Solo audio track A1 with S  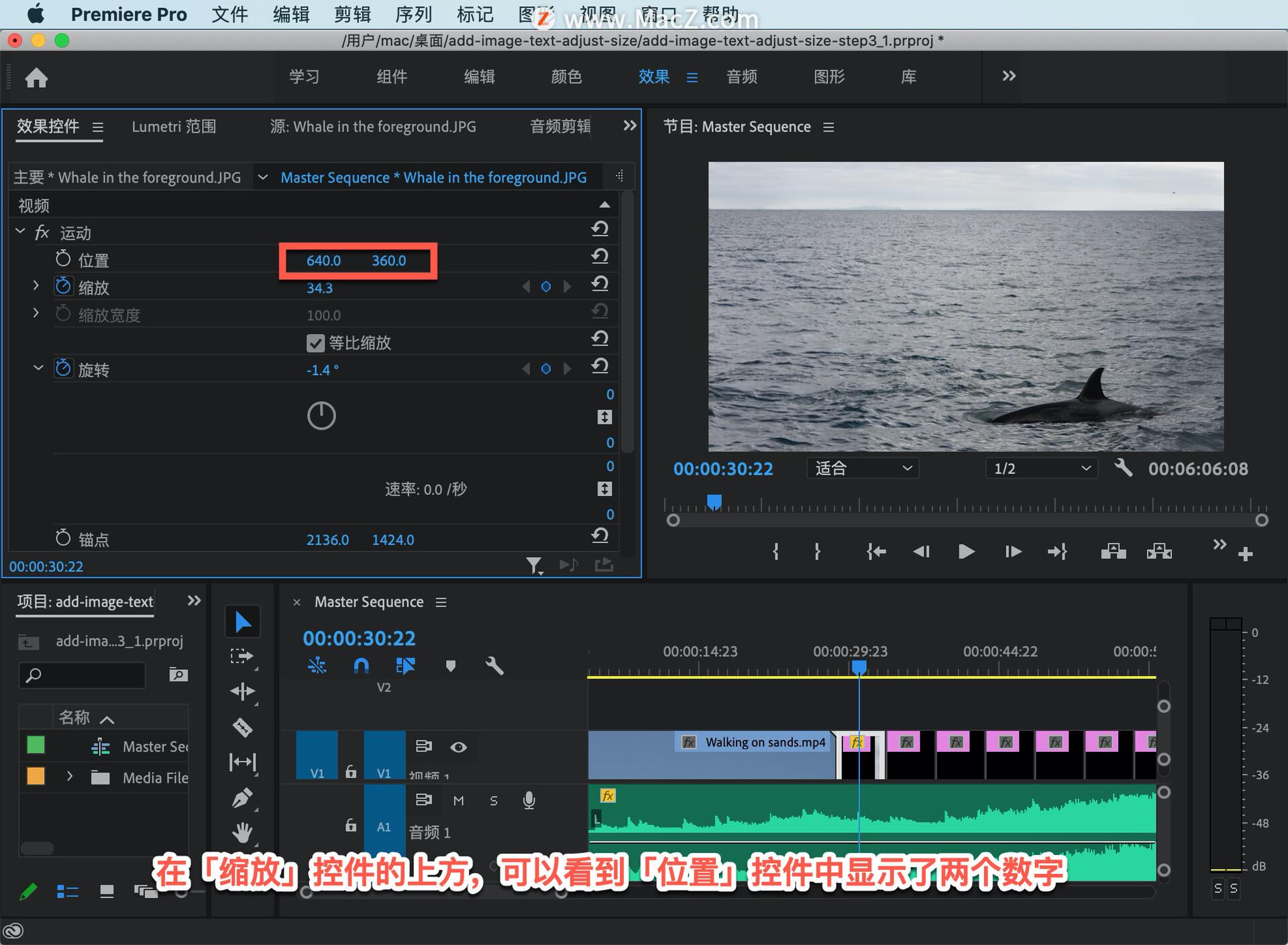[494, 800]
